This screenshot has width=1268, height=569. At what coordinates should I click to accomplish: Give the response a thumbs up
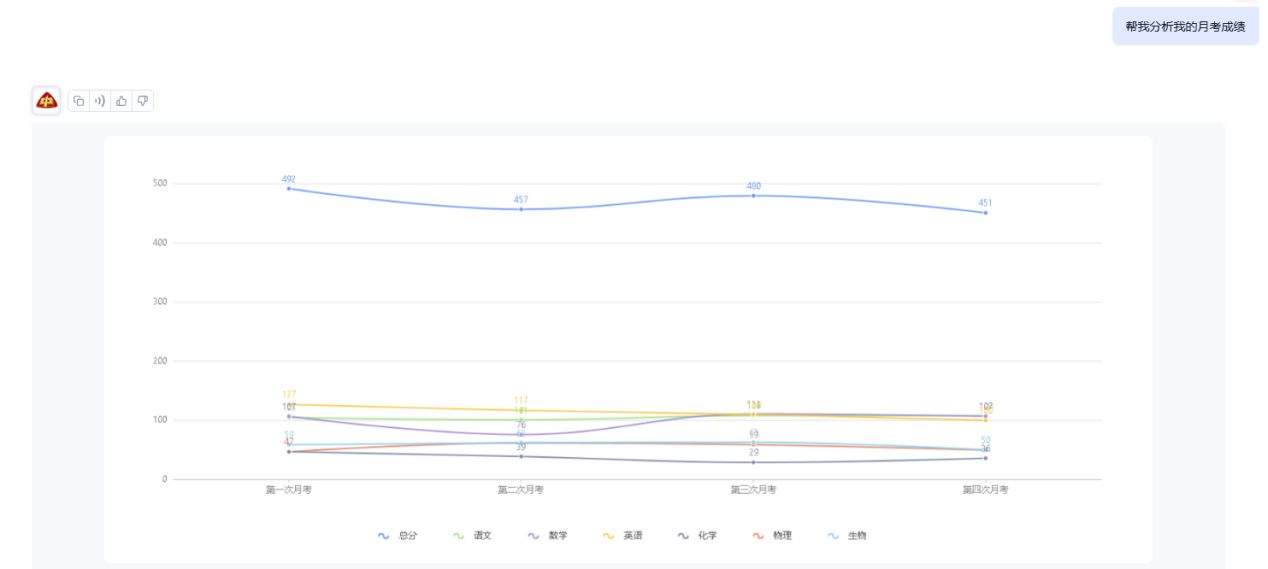(x=121, y=101)
